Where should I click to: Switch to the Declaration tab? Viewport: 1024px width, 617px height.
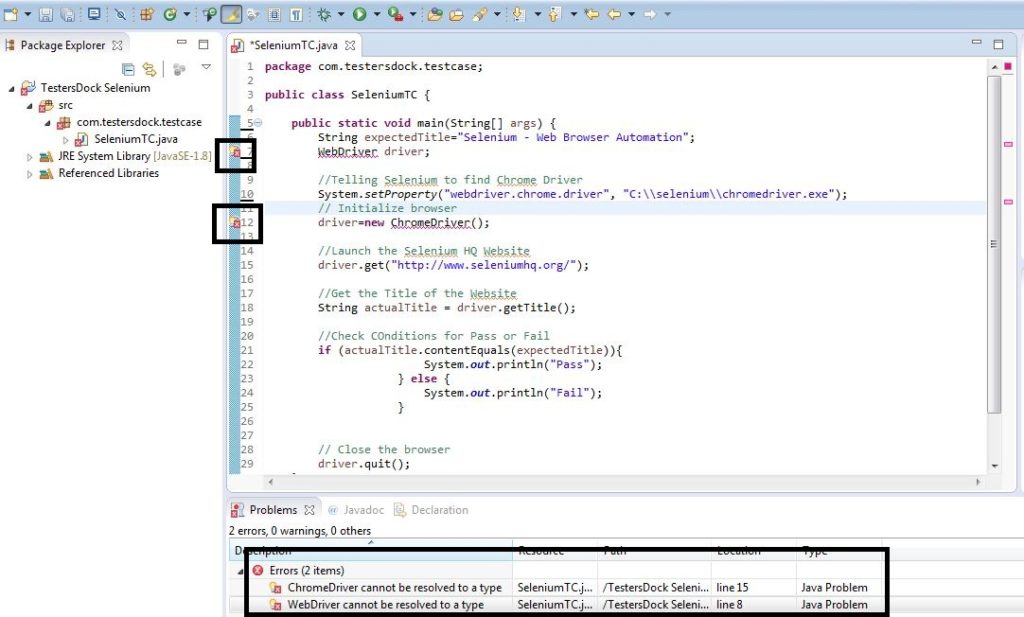[438, 510]
